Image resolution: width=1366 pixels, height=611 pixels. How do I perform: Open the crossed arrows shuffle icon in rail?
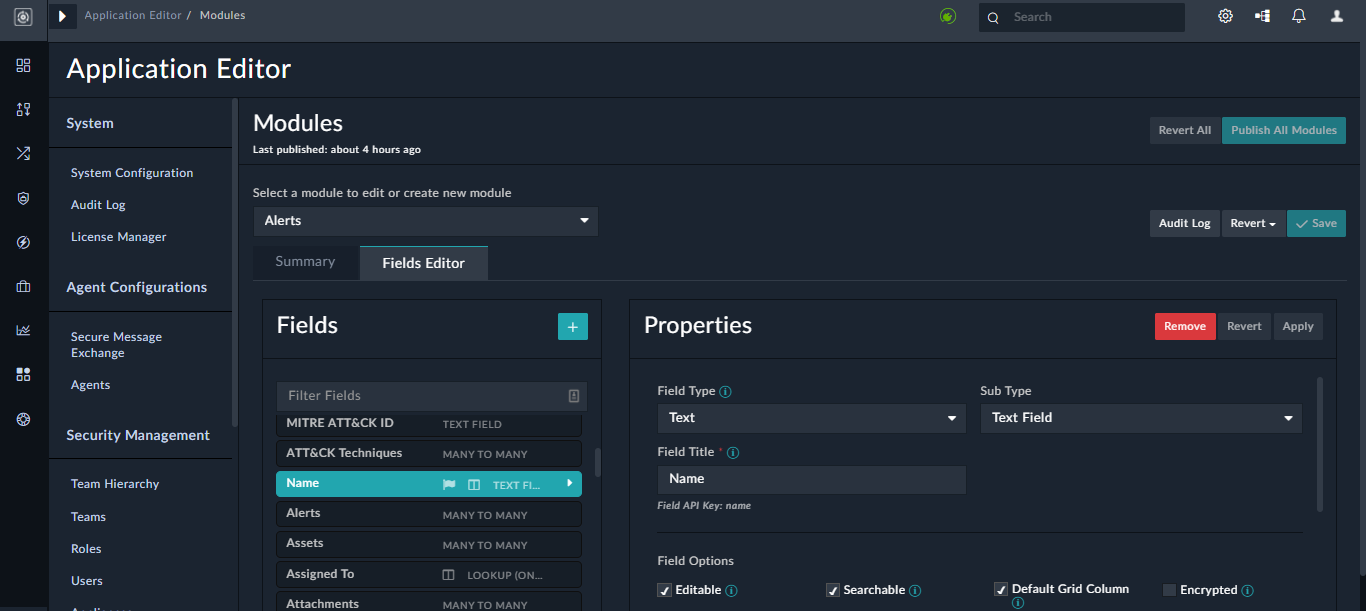point(23,153)
